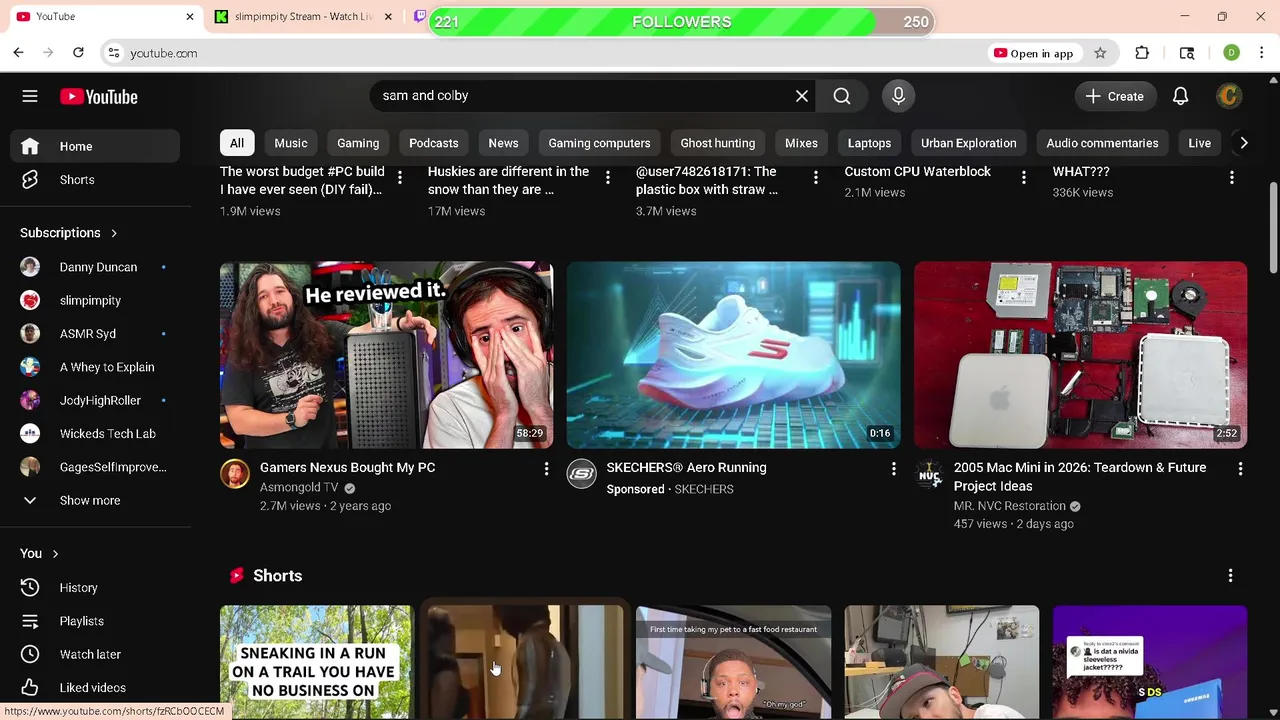Select the Music filter chip
This screenshot has width=1280, height=720.
click(x=291, y=143)
